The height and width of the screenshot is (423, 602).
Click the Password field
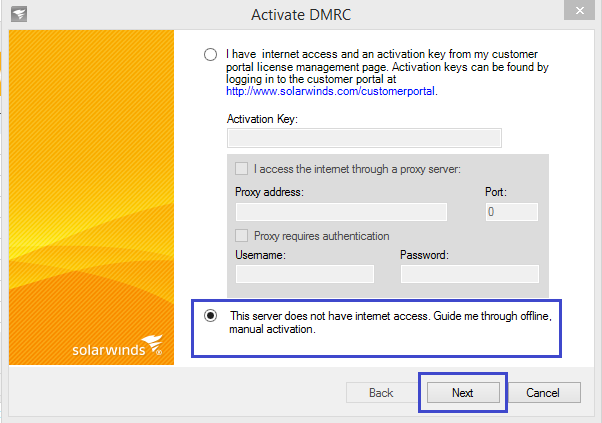(470, 274)
